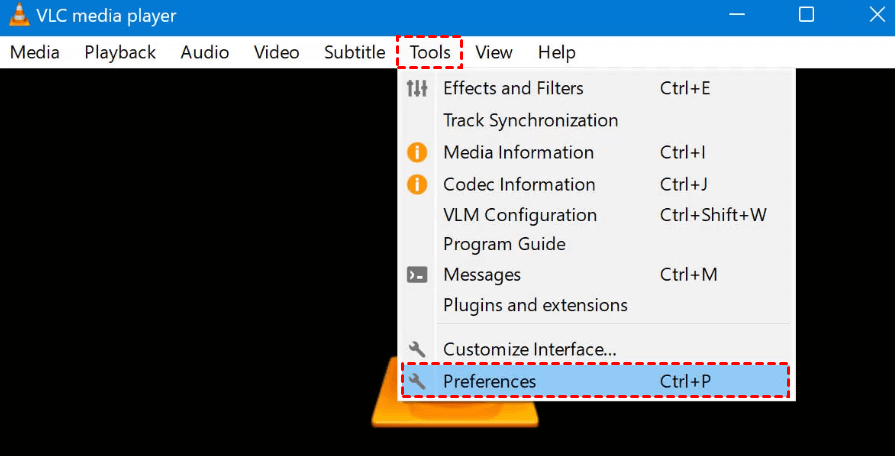
Task: Open the Audio menu
Action: click(x=205, y=52)
